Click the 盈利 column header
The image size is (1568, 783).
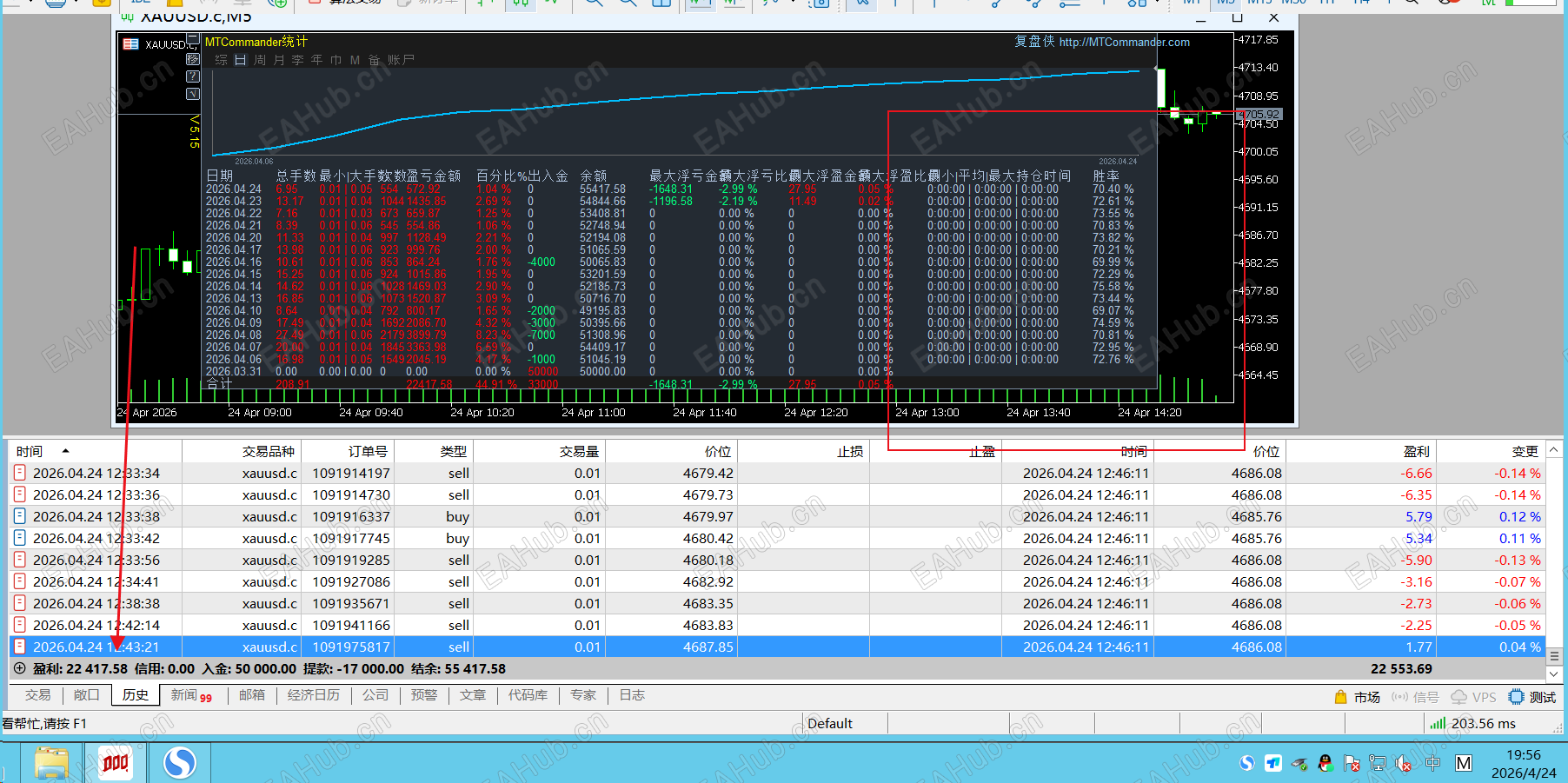1416,451
